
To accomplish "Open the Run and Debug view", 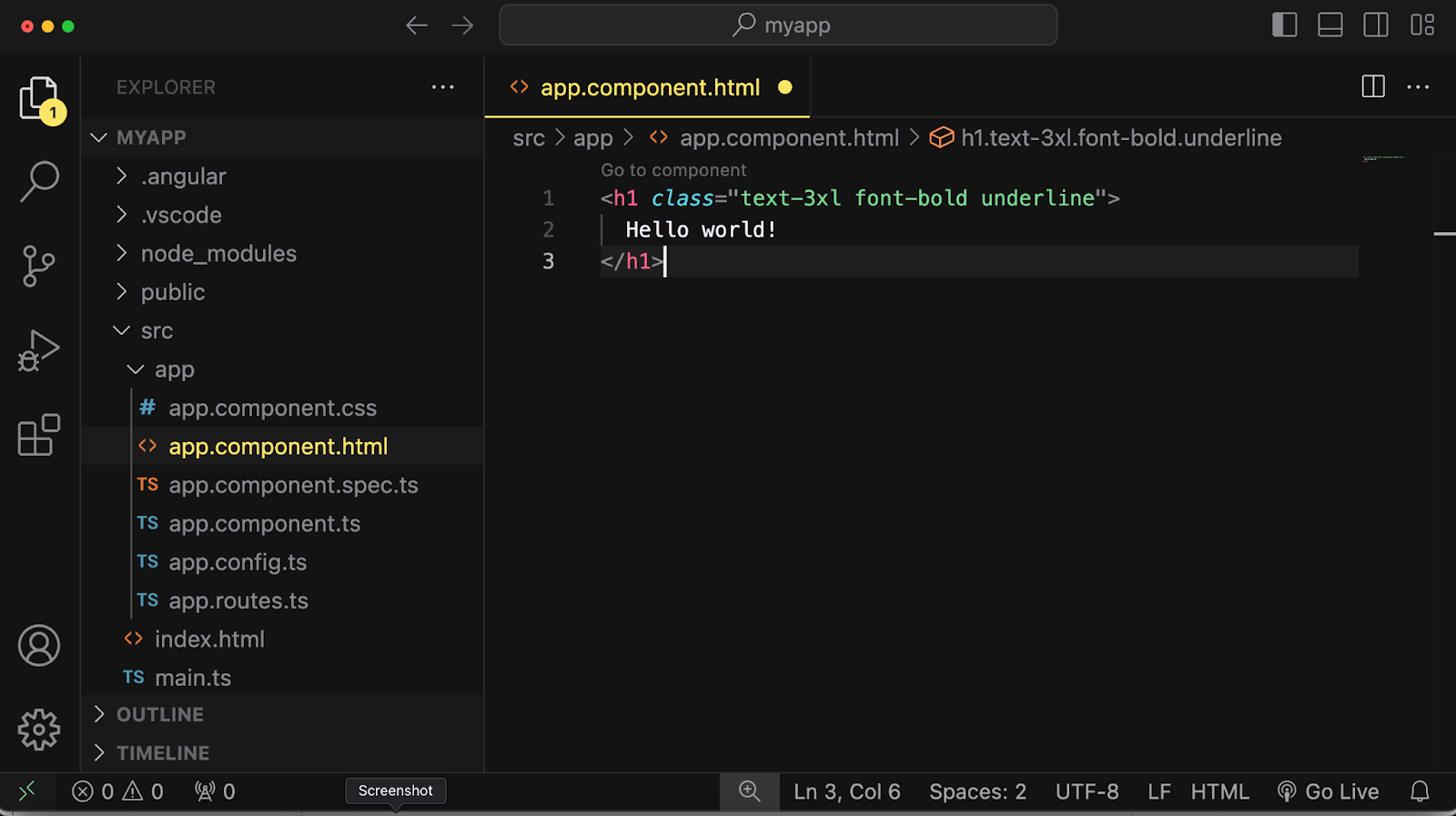I will tap(39, 350).
